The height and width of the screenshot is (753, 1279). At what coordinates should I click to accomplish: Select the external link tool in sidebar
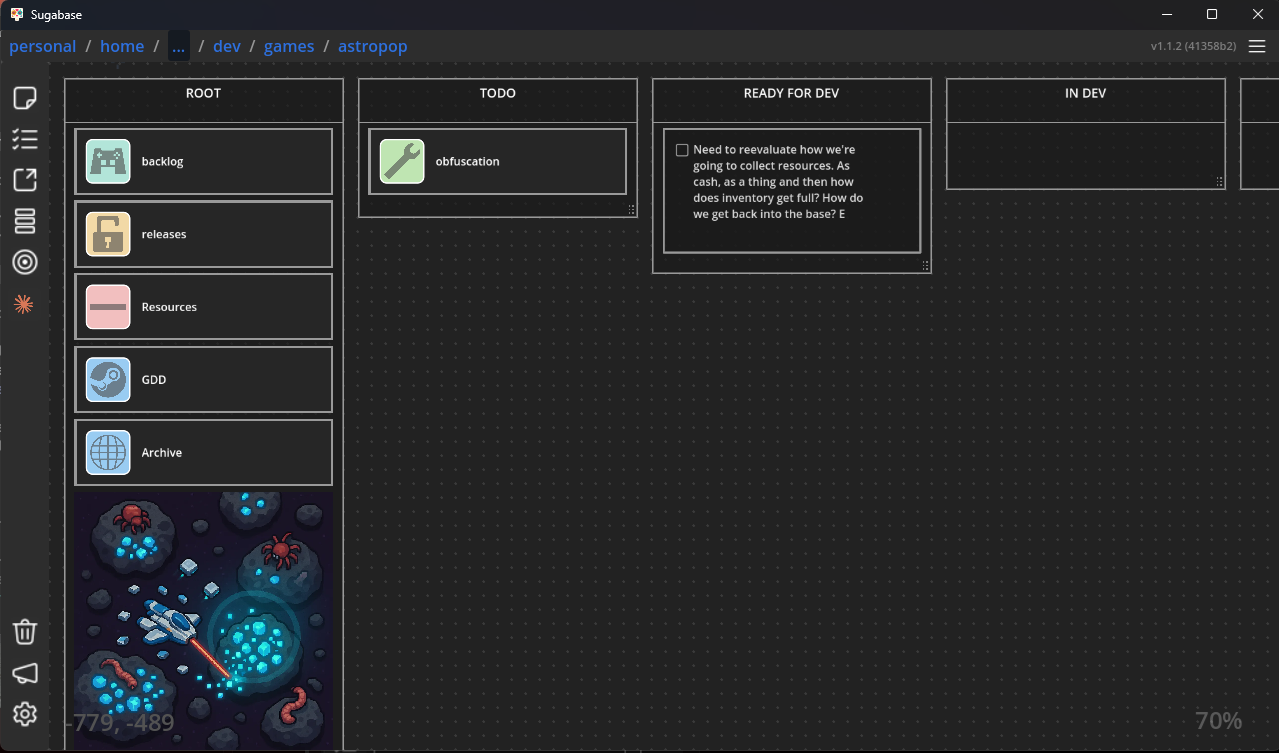pyautogui.click(x=25, y=180)
